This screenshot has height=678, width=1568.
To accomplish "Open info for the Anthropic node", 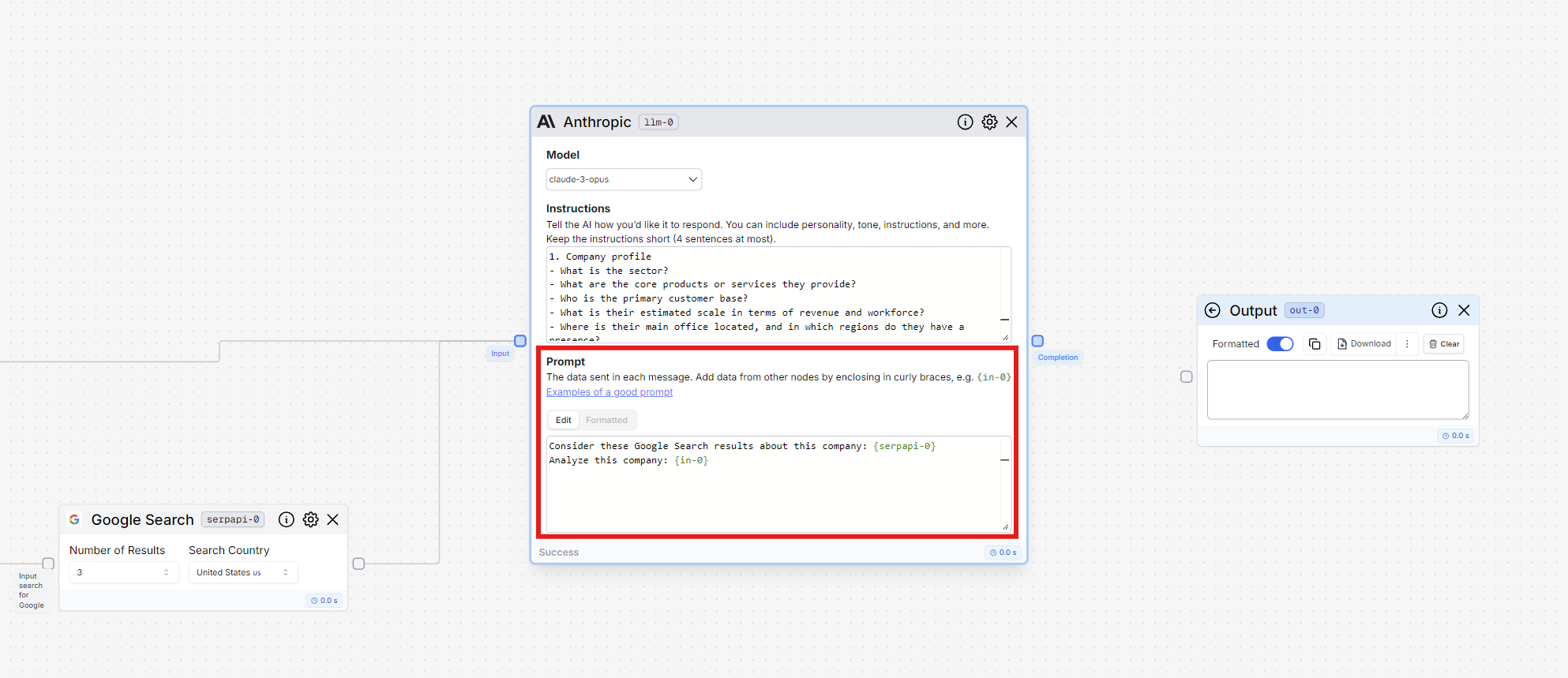I will 965,122.
